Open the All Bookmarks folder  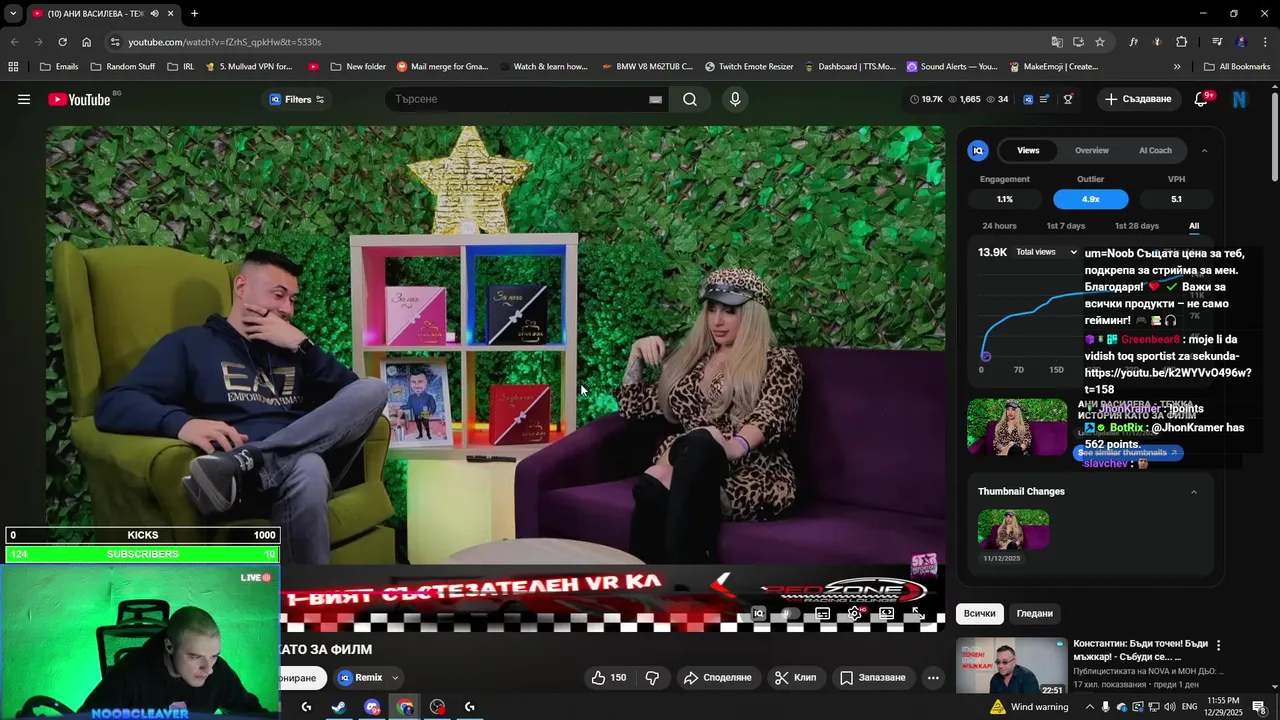coord(1237,67)
